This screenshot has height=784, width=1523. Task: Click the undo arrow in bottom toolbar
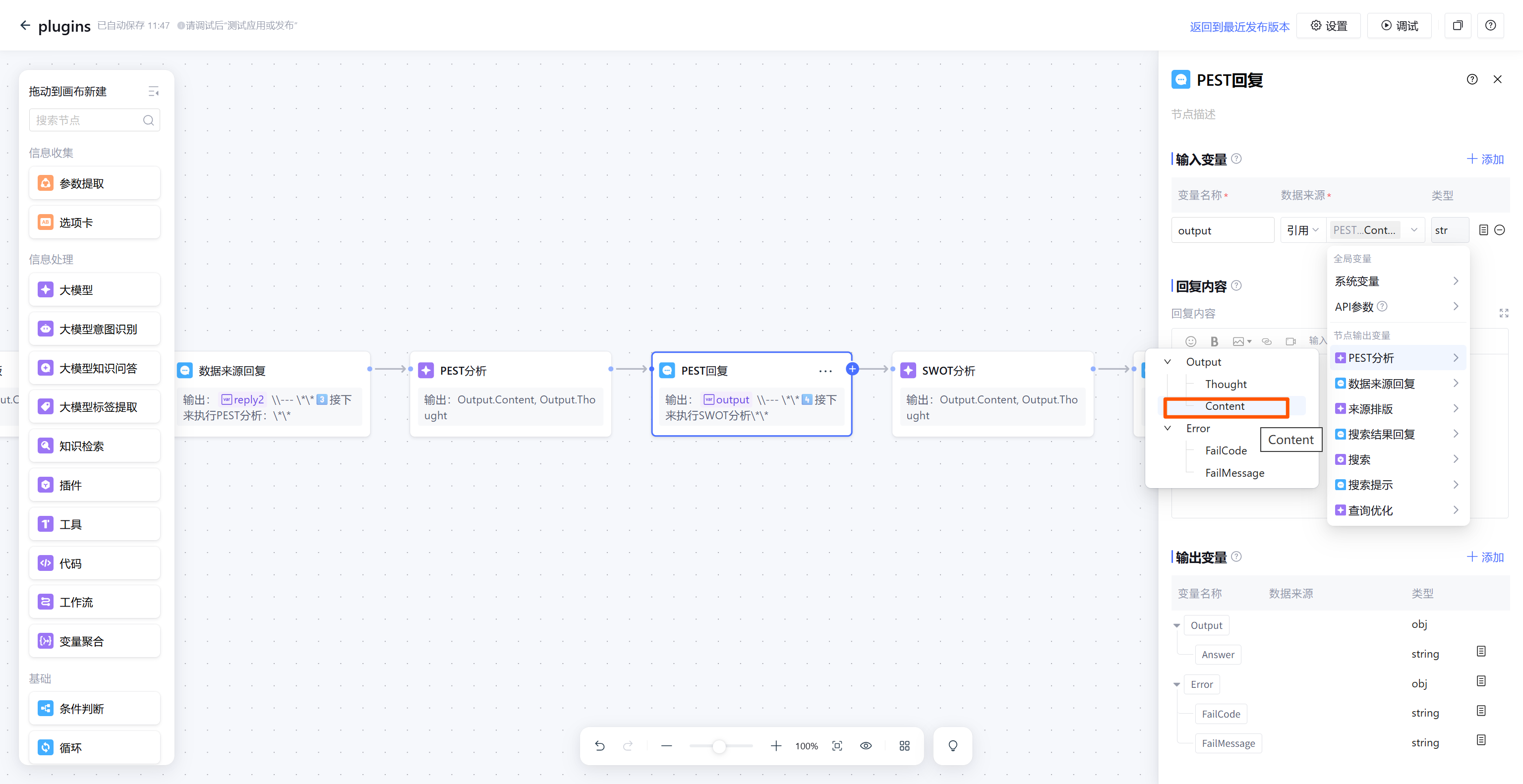coord(599,746)
